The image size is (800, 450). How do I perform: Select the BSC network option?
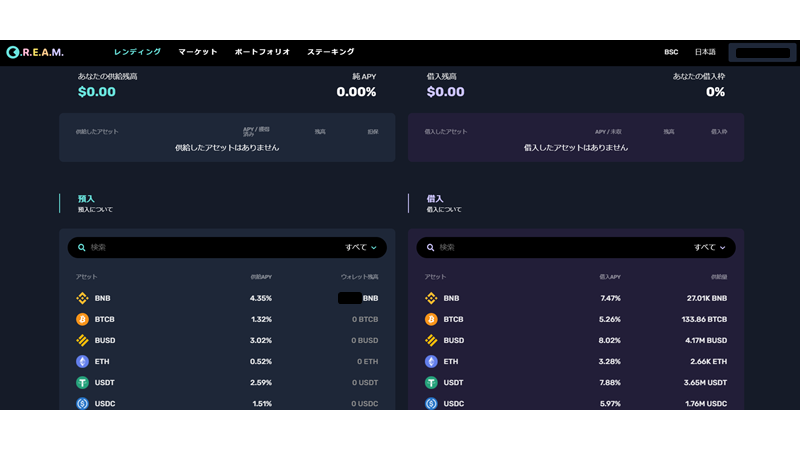coord(671,52)
